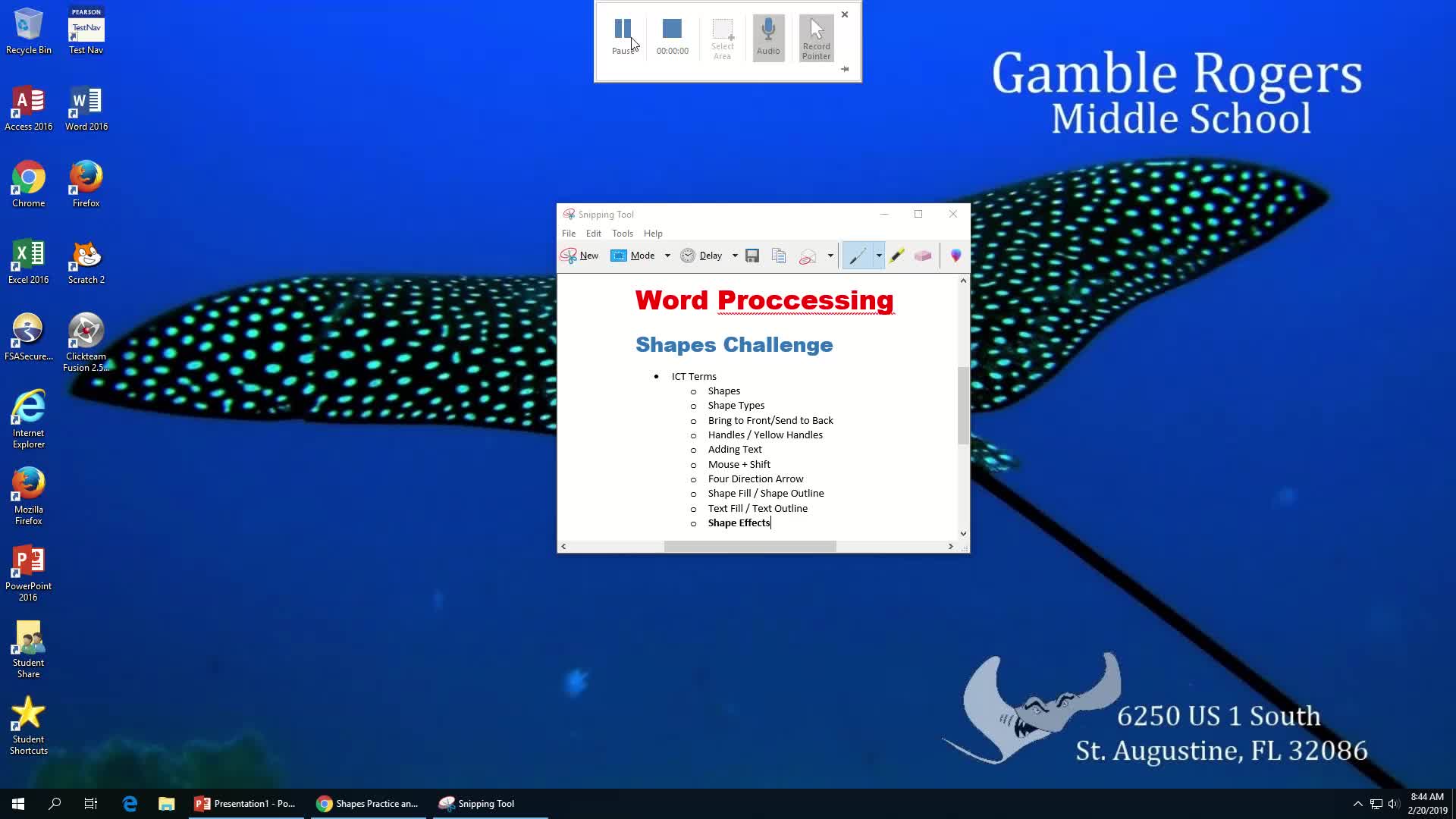The width and height of the screenshot is (1456, 819).
Task: Expand the Delay dropdown arrow
Action: coord(735,256)
